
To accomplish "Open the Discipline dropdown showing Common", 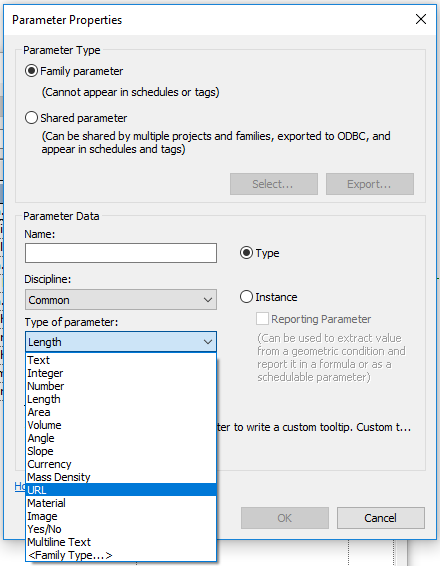I will pos(121,300).
